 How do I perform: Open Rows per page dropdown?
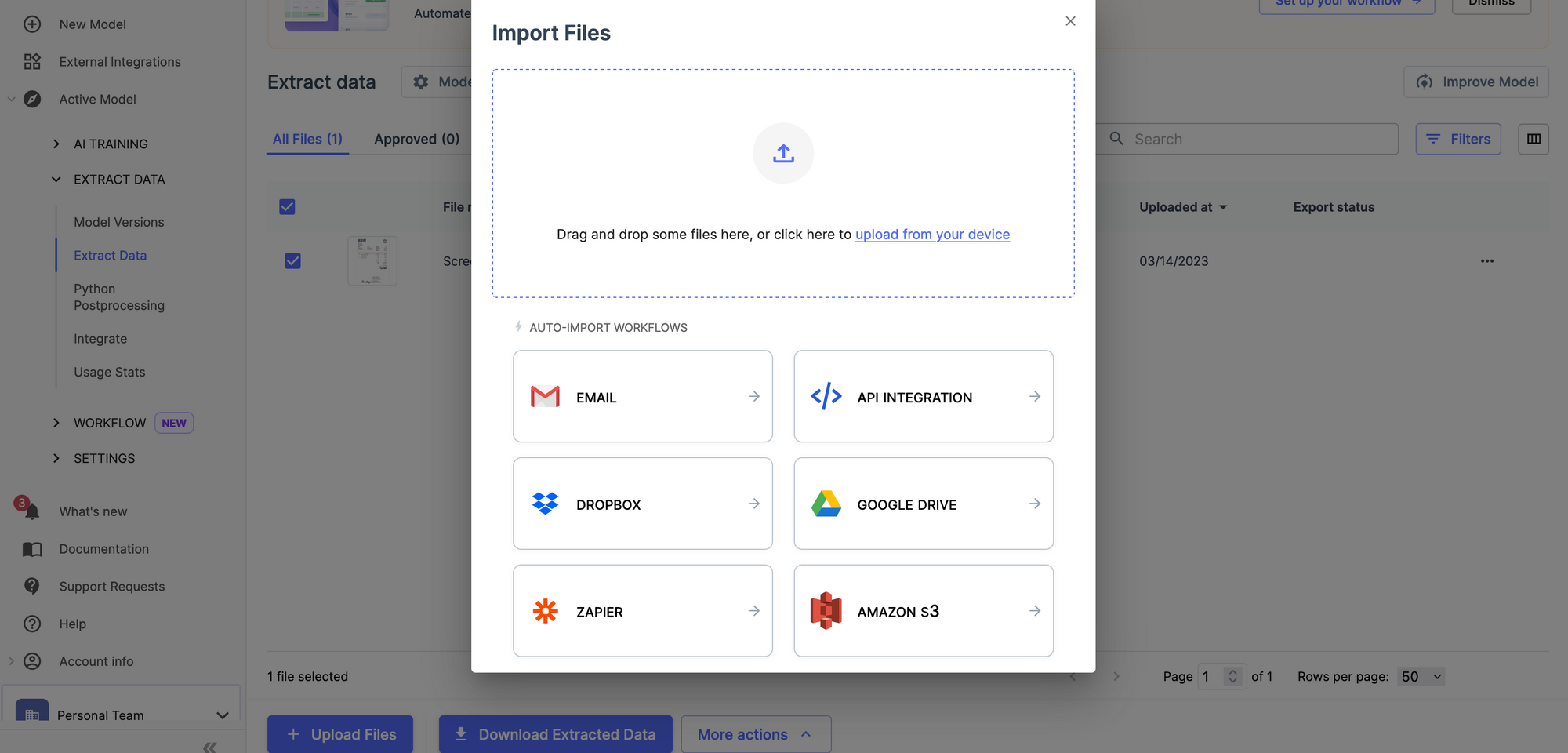1421,677
